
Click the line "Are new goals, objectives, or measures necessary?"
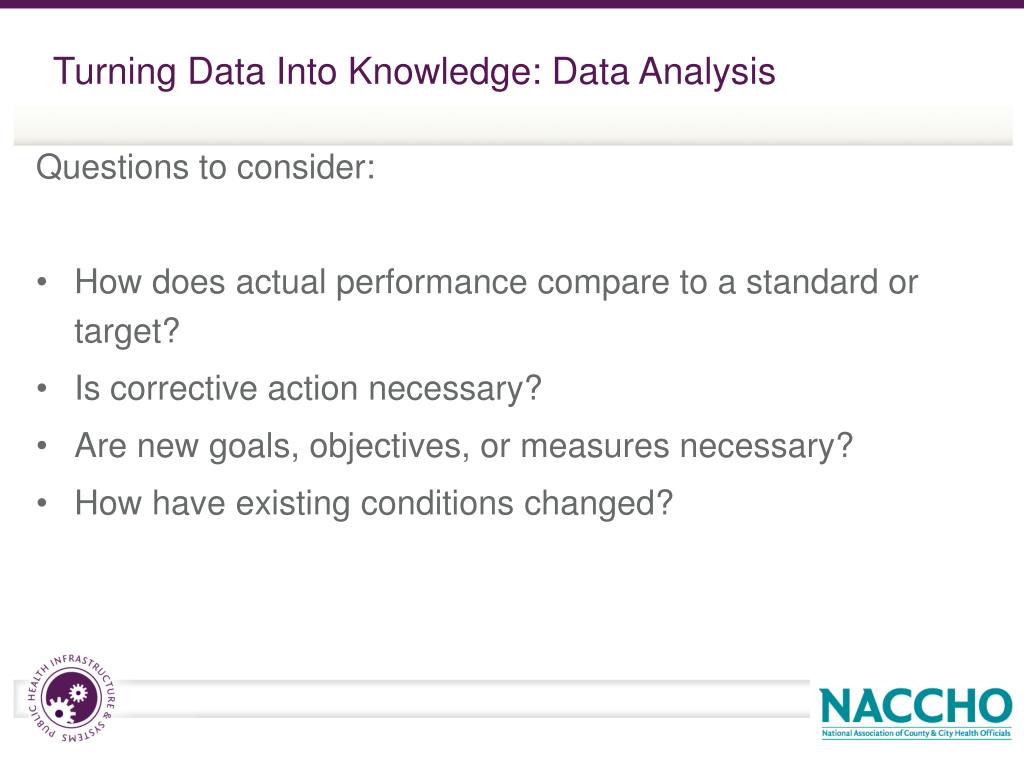(464, 446)
